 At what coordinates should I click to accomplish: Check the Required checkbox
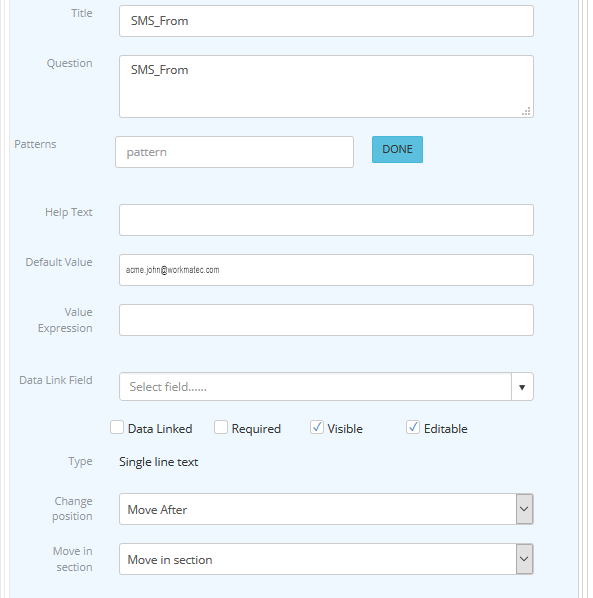221,427
